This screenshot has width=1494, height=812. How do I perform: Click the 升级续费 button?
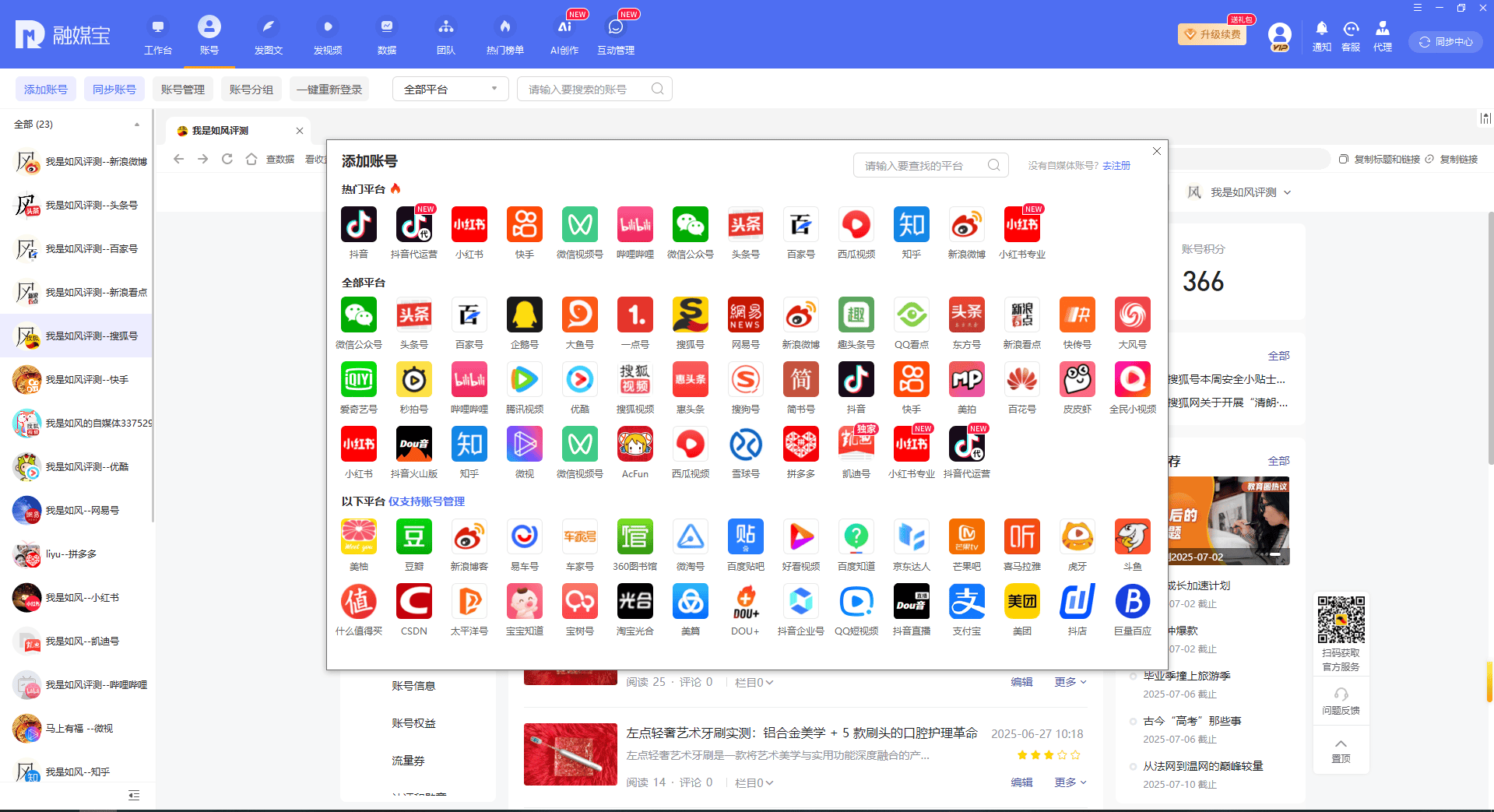[1212, 34]
